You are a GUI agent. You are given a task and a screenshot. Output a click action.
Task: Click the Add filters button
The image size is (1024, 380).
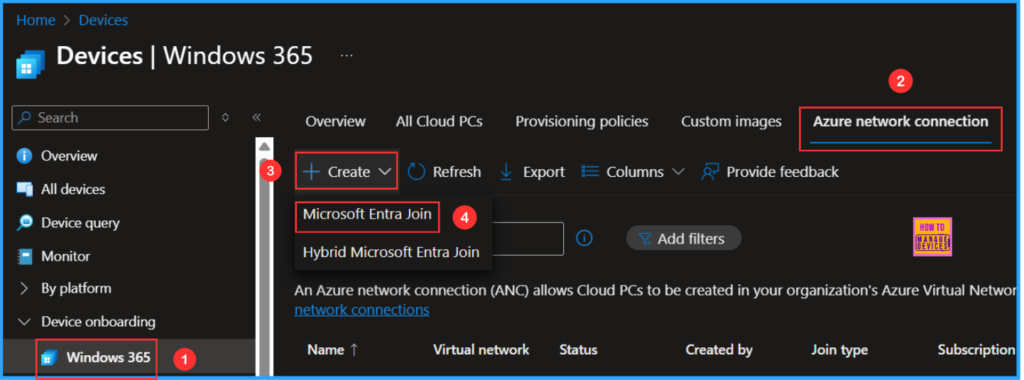tap(684, 238)
